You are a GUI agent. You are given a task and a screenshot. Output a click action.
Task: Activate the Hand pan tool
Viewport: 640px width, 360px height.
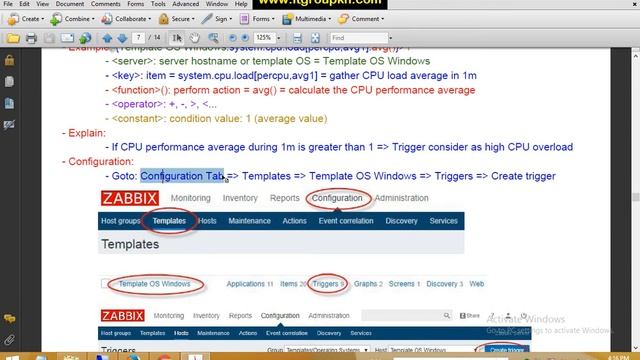(x=195, y=38)
